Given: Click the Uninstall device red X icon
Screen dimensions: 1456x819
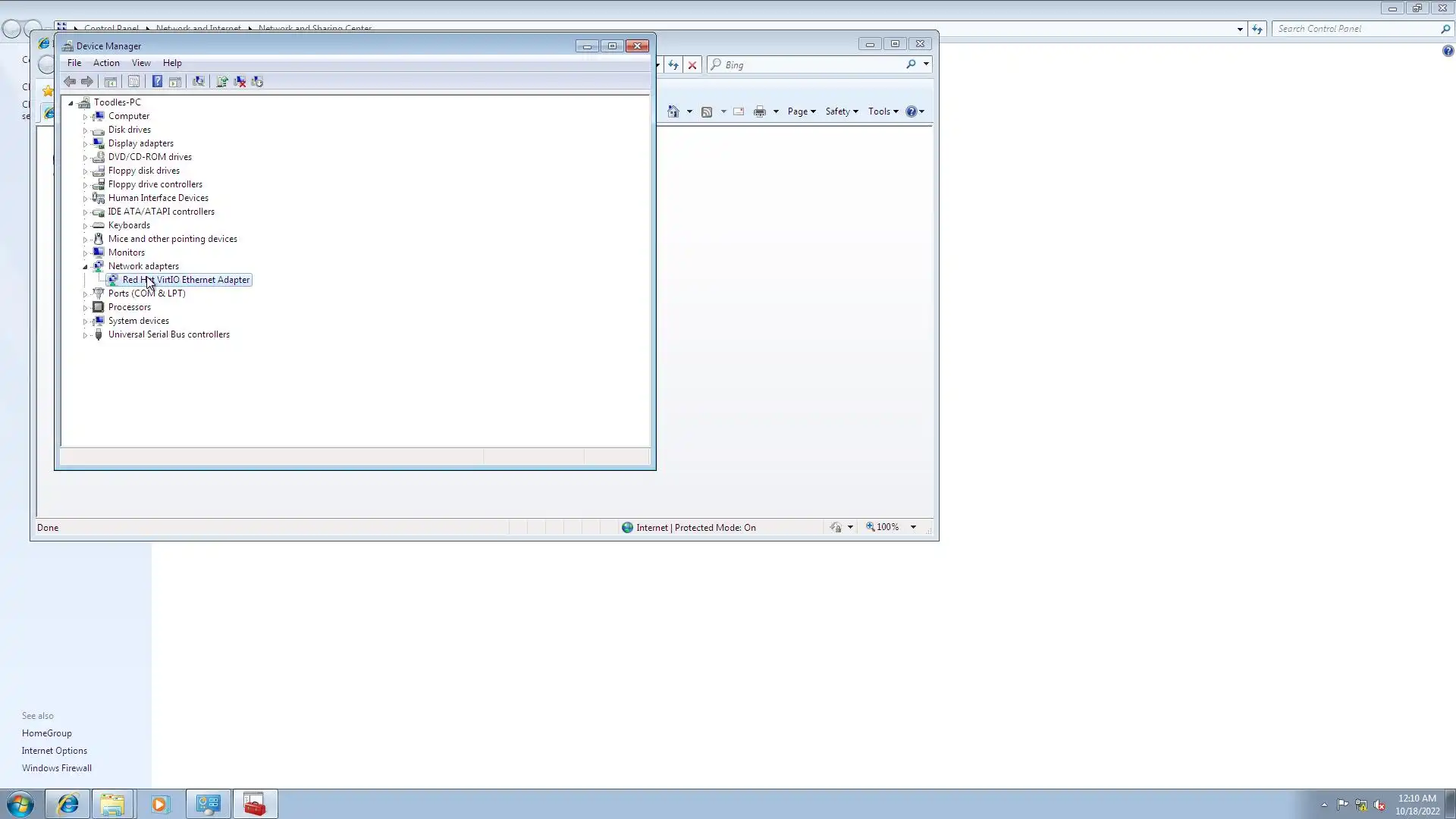Looking at the screenshot, I should click(x=240, y=82).
